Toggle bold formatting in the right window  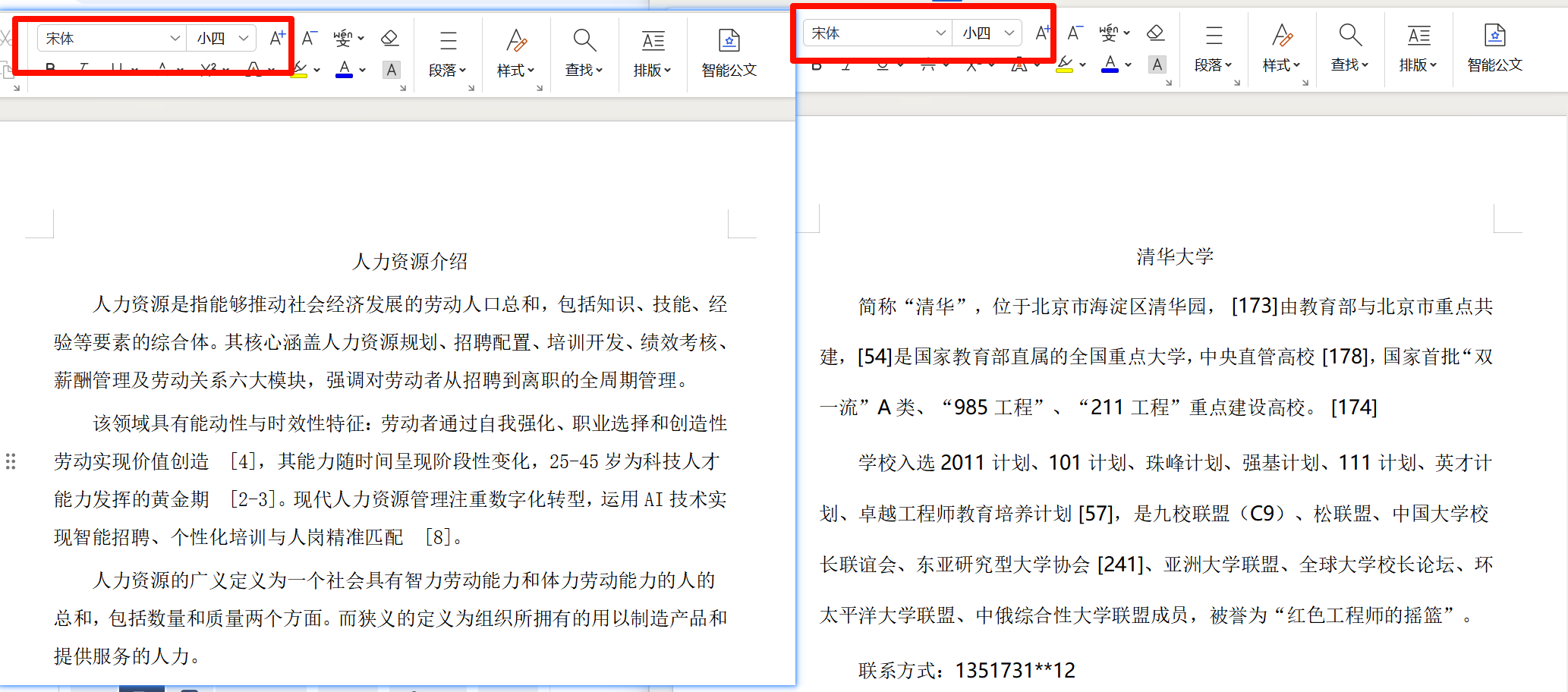pyautogui.click(x=816, y=65)
